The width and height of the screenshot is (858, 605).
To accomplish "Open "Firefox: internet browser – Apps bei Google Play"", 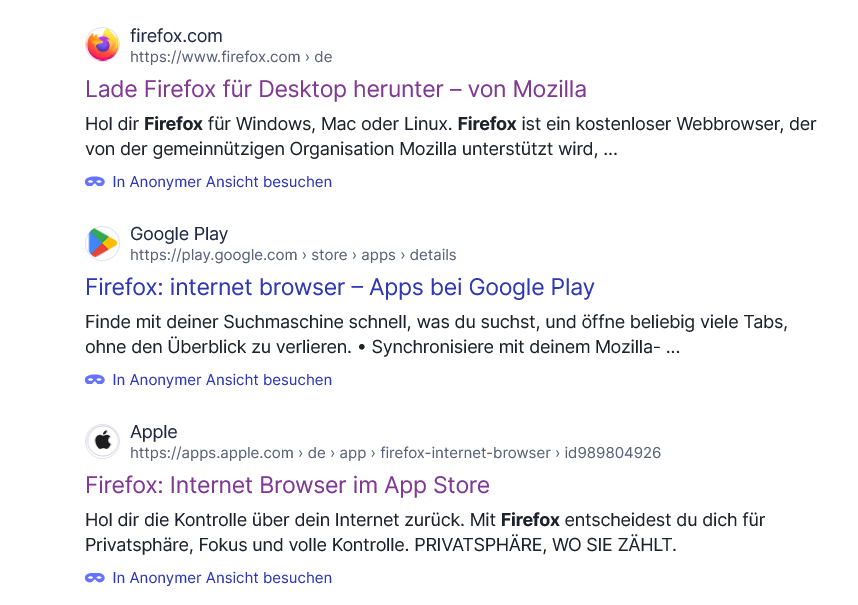I will coord(339,287).
